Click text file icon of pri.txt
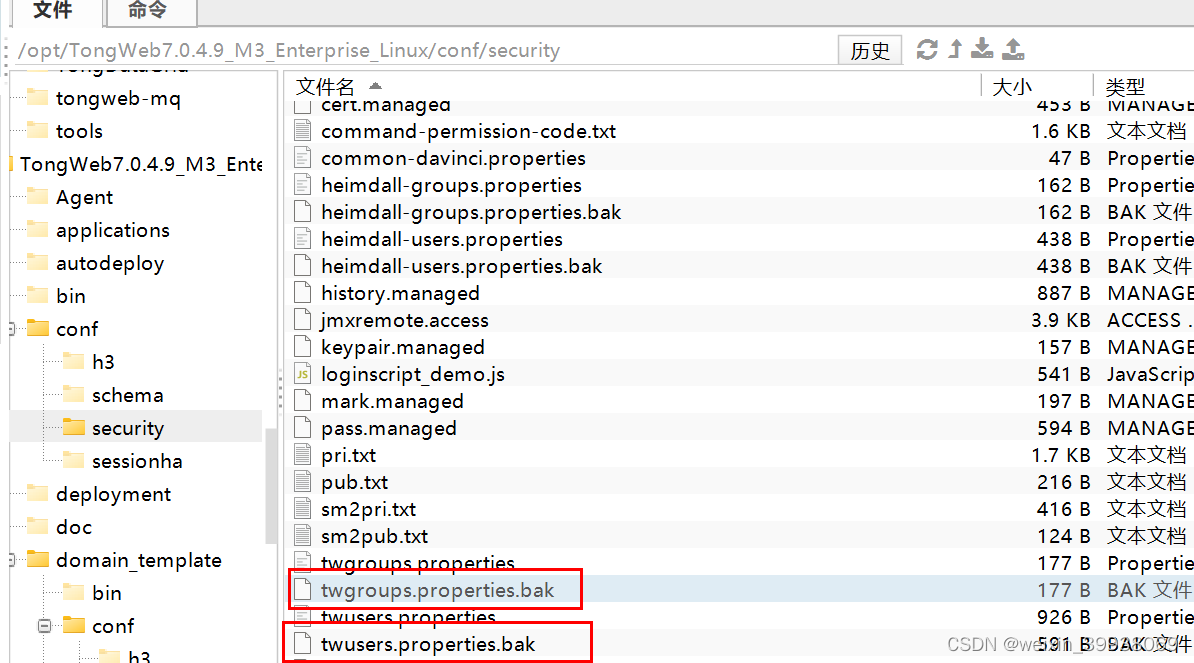 pyautogui.click(x=302, y=454)
